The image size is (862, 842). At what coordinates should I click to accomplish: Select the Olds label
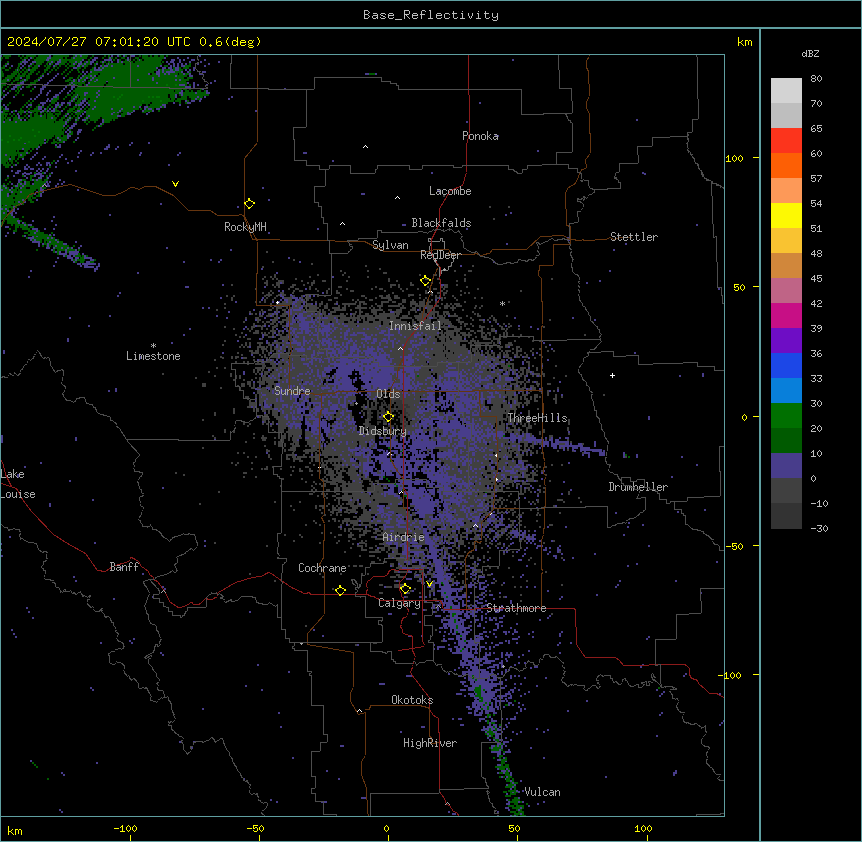(x=388, y=394)
